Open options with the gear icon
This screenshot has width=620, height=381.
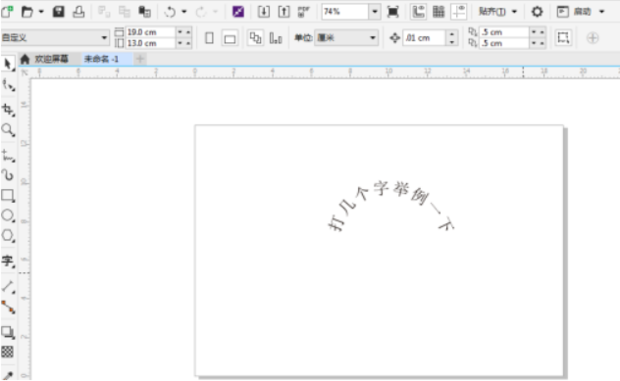click(x=537, y=12)
